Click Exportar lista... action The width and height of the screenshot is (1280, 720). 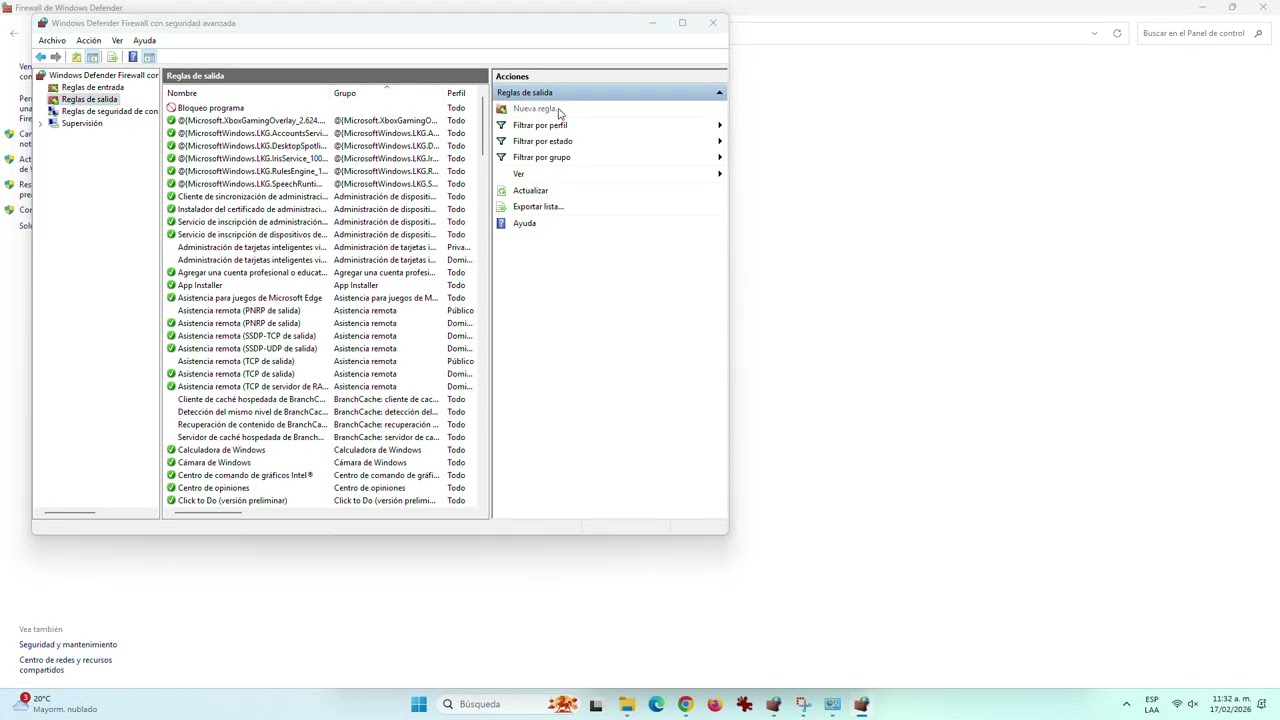538,206
